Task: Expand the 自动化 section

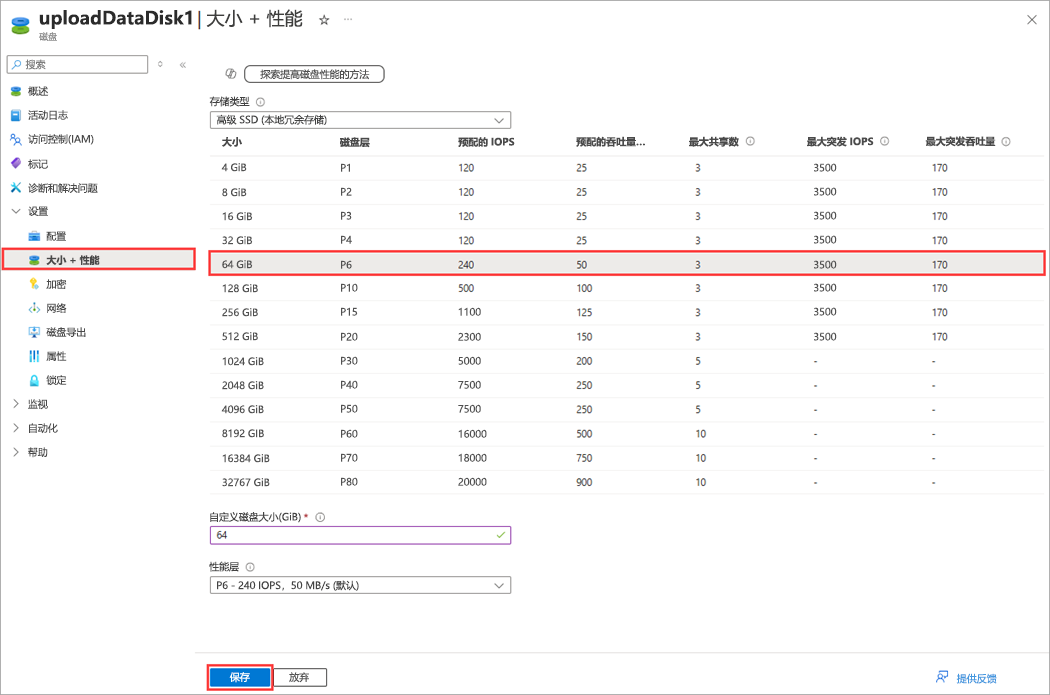Action: pos(16,428)
